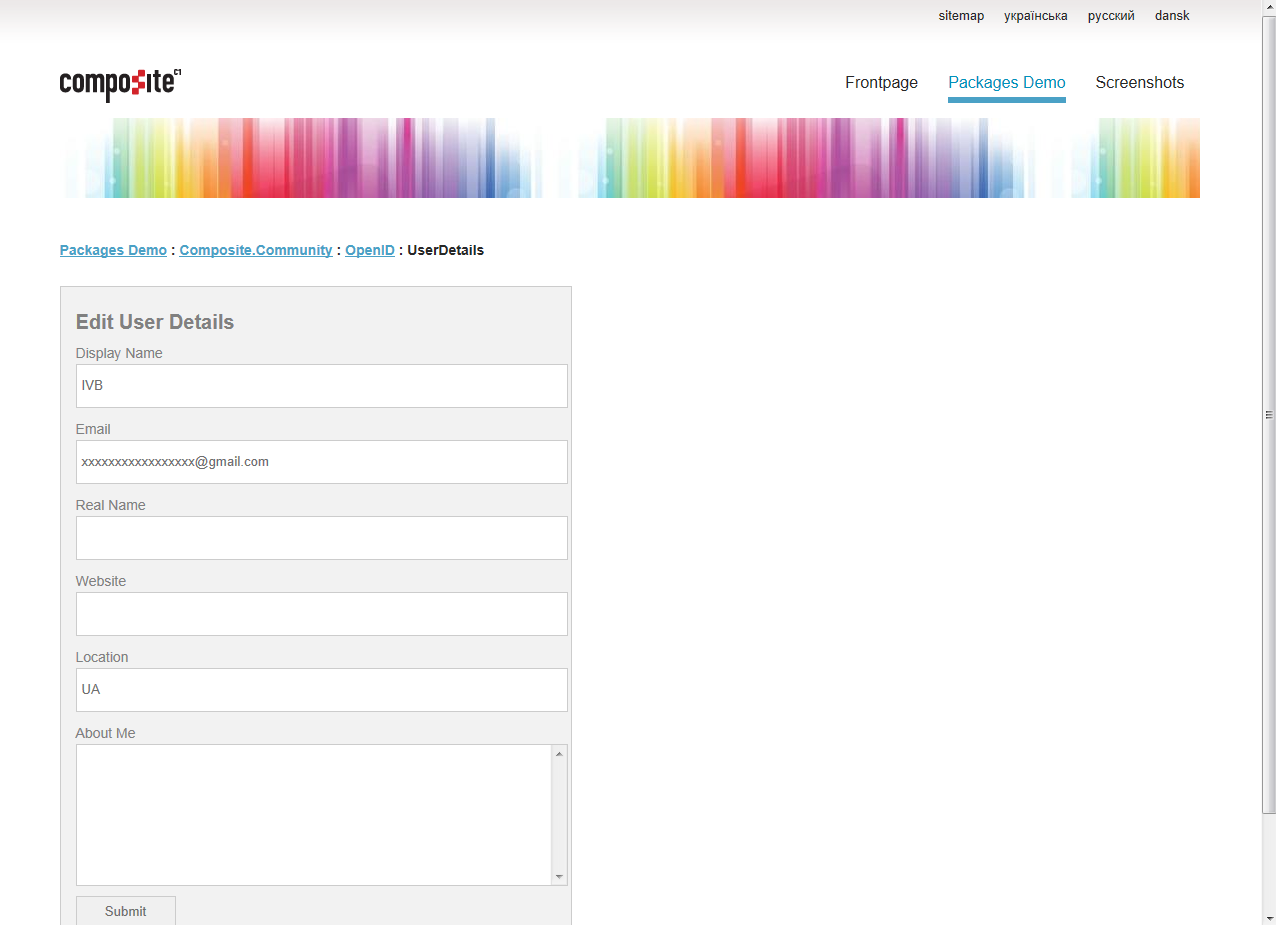Open the Frontpage menu item

pos(881,83)
